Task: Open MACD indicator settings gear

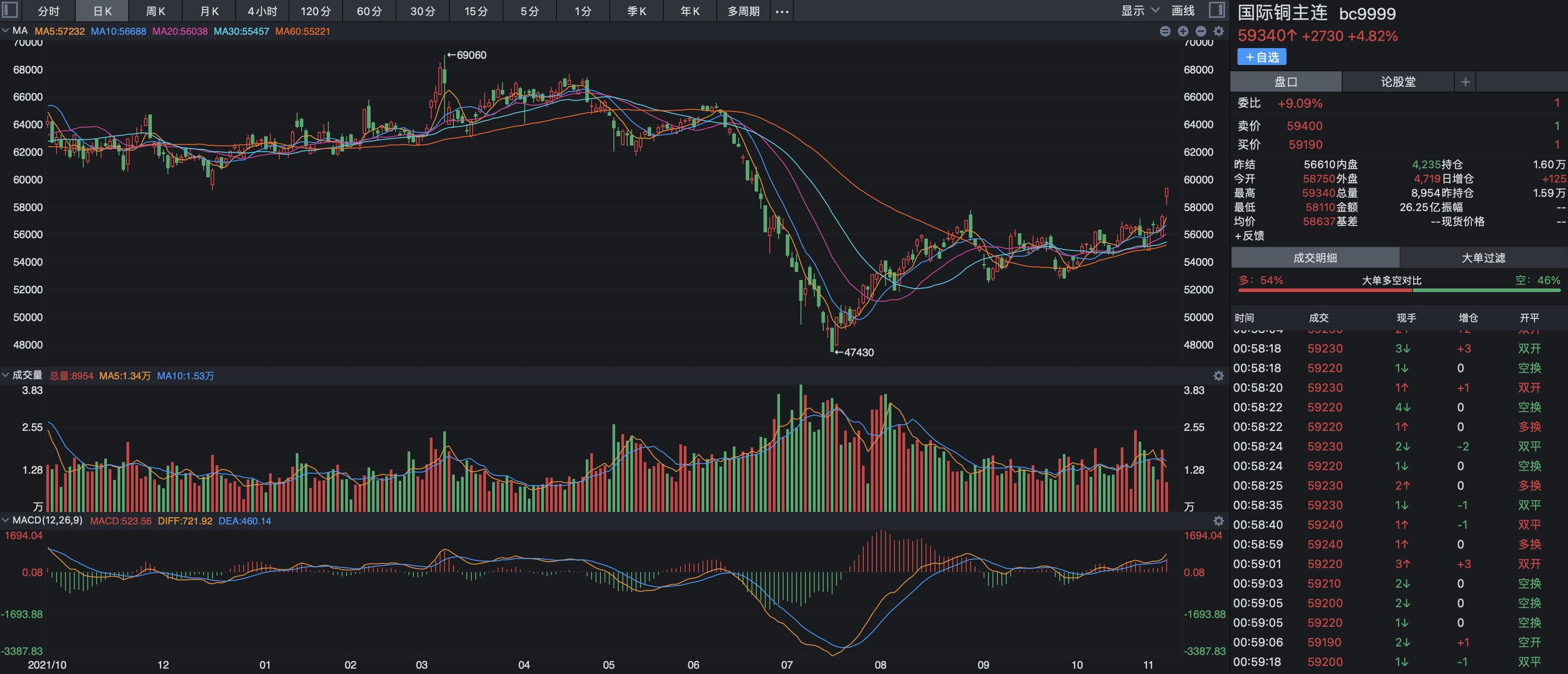Action: 1219,521
